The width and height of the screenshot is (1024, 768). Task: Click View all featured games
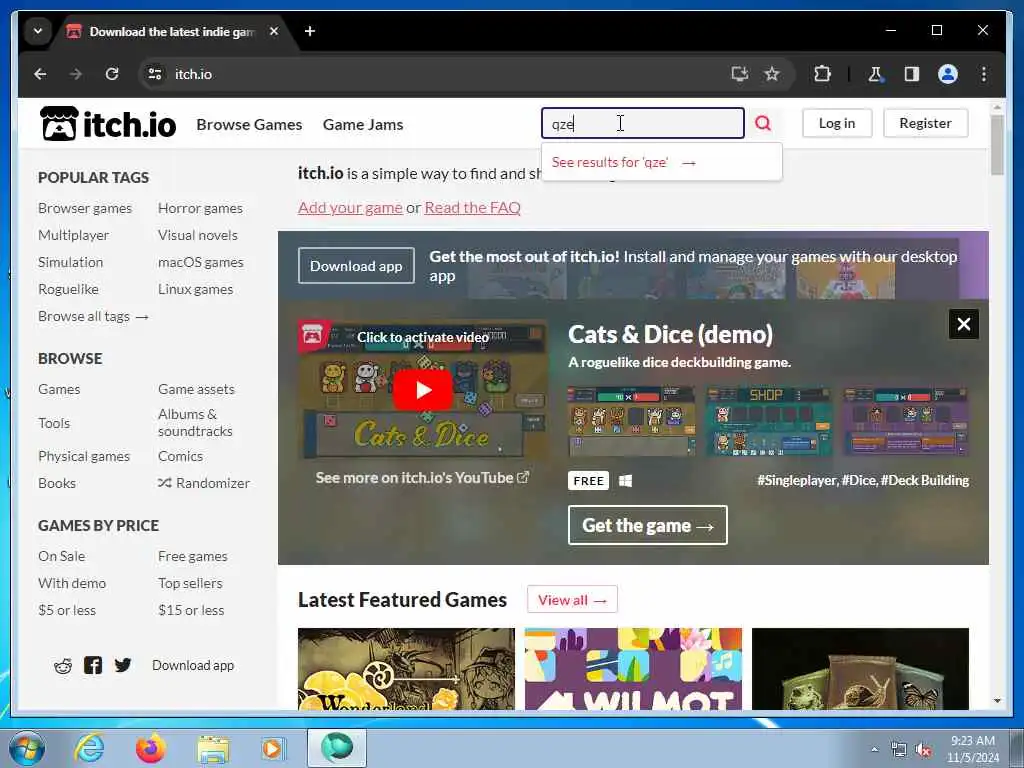pyautogui.click(x=572, y=600)
